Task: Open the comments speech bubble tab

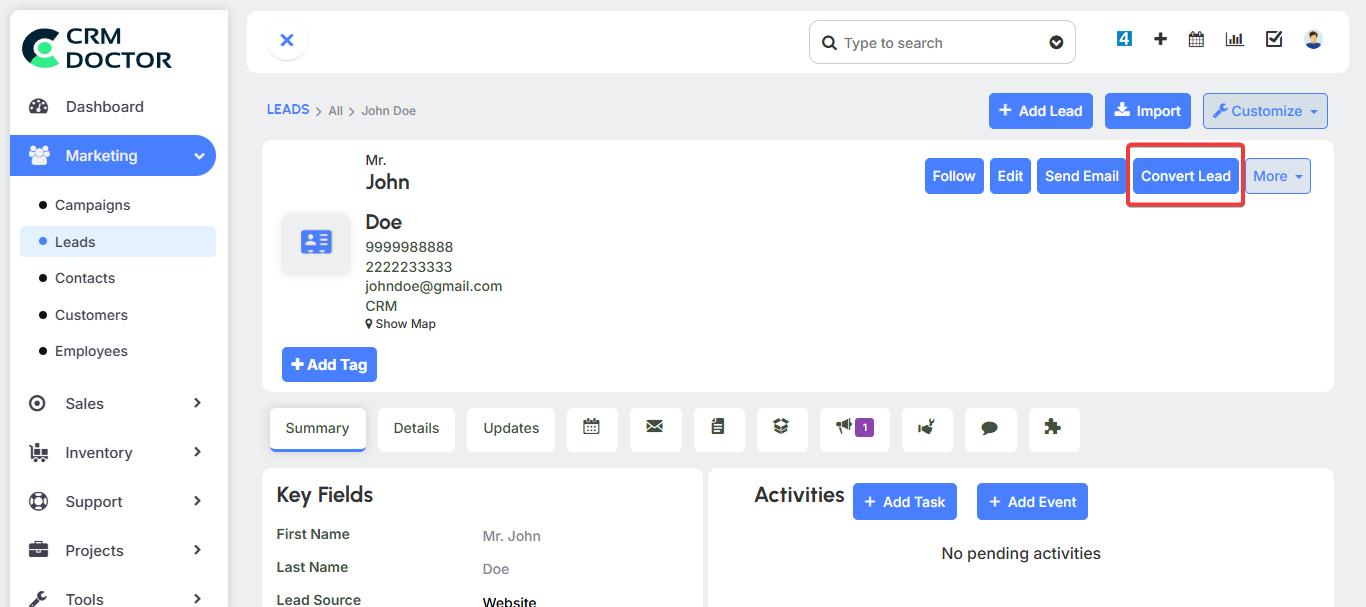Action: [990, 428]
